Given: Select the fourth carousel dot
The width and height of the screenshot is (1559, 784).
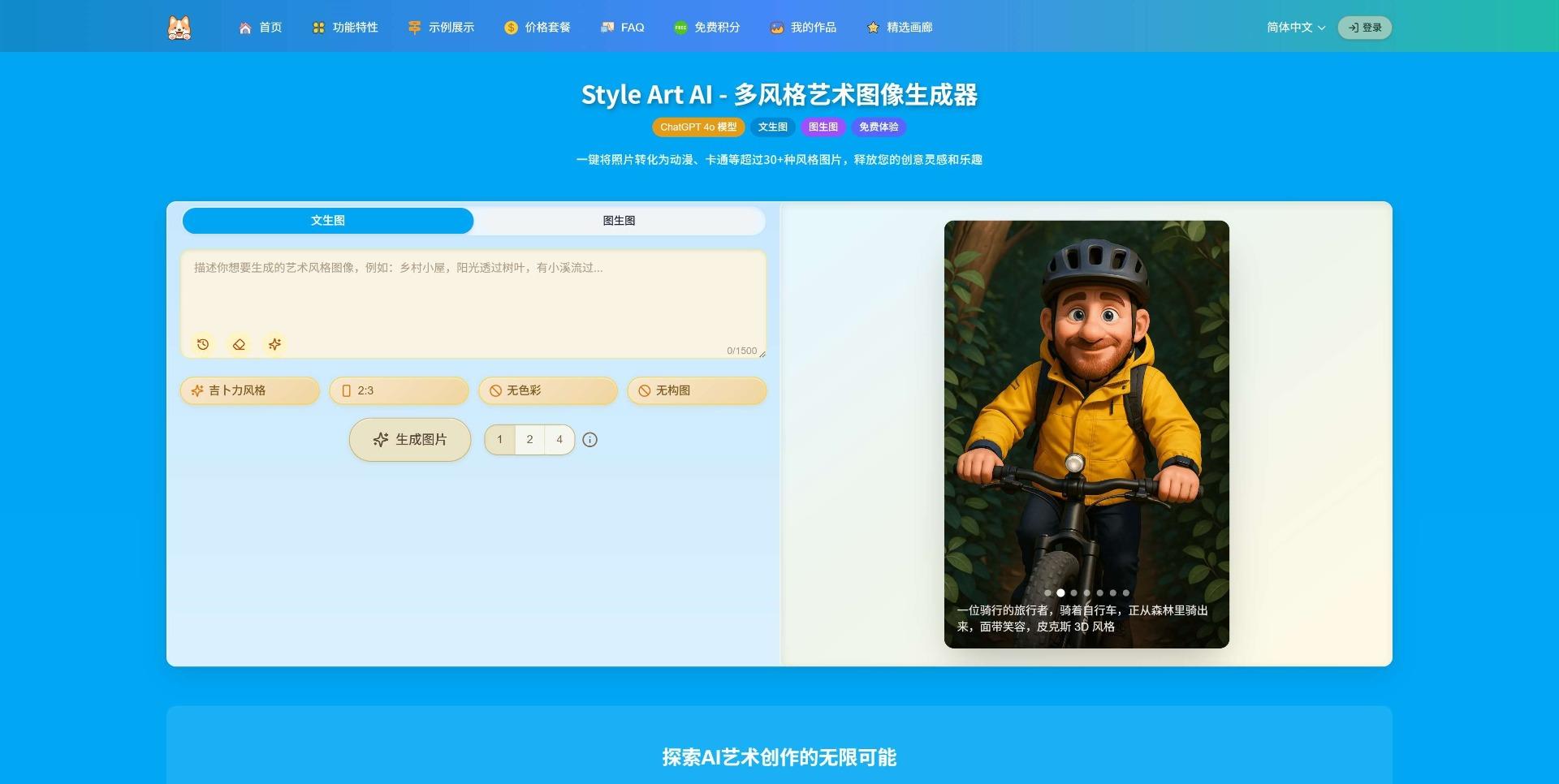Looking at the screenshot, I should (x=1086, y=593).
